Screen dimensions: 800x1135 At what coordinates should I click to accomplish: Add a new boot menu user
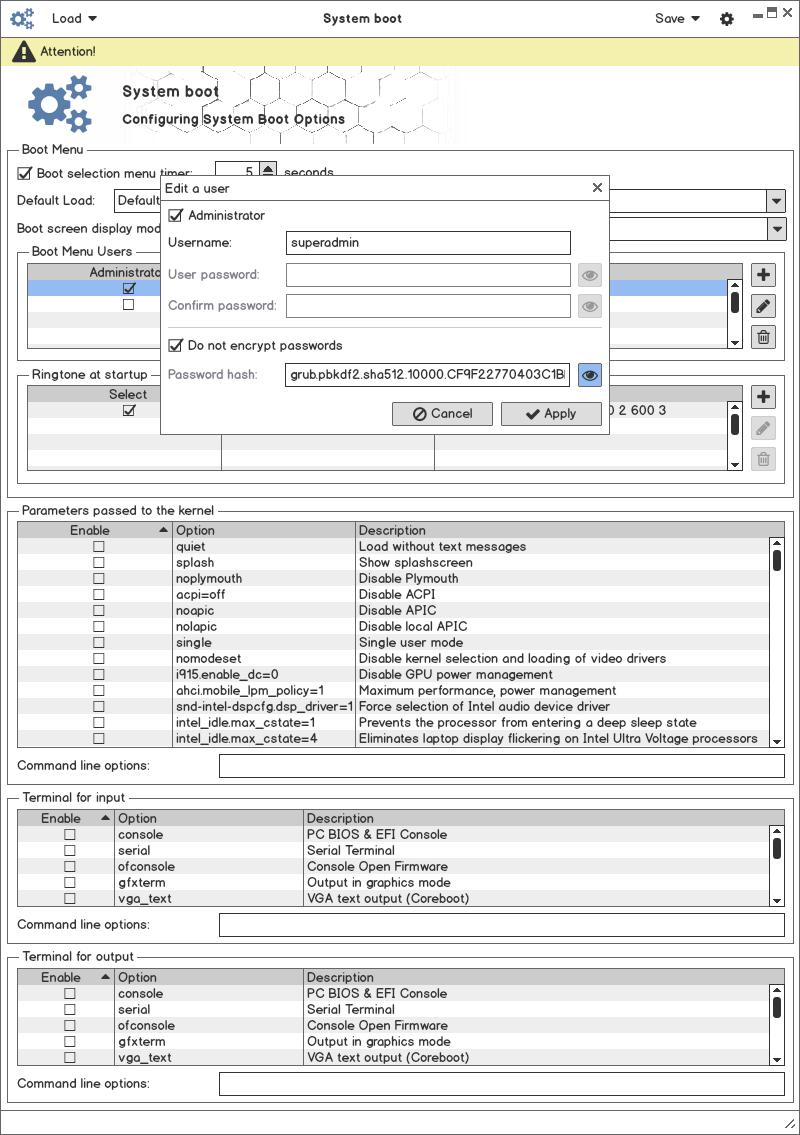[x=763, y=274]
